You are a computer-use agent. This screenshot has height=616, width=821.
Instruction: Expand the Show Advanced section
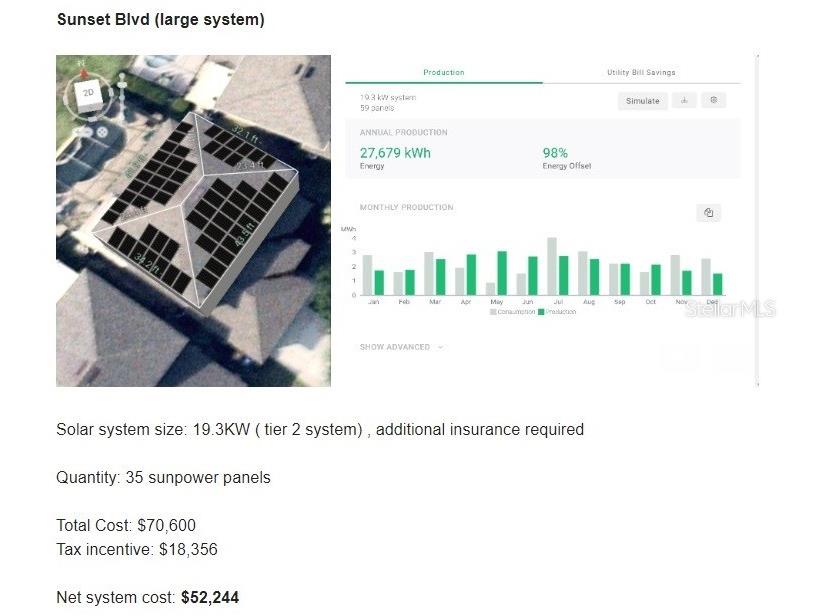point(395,347)
